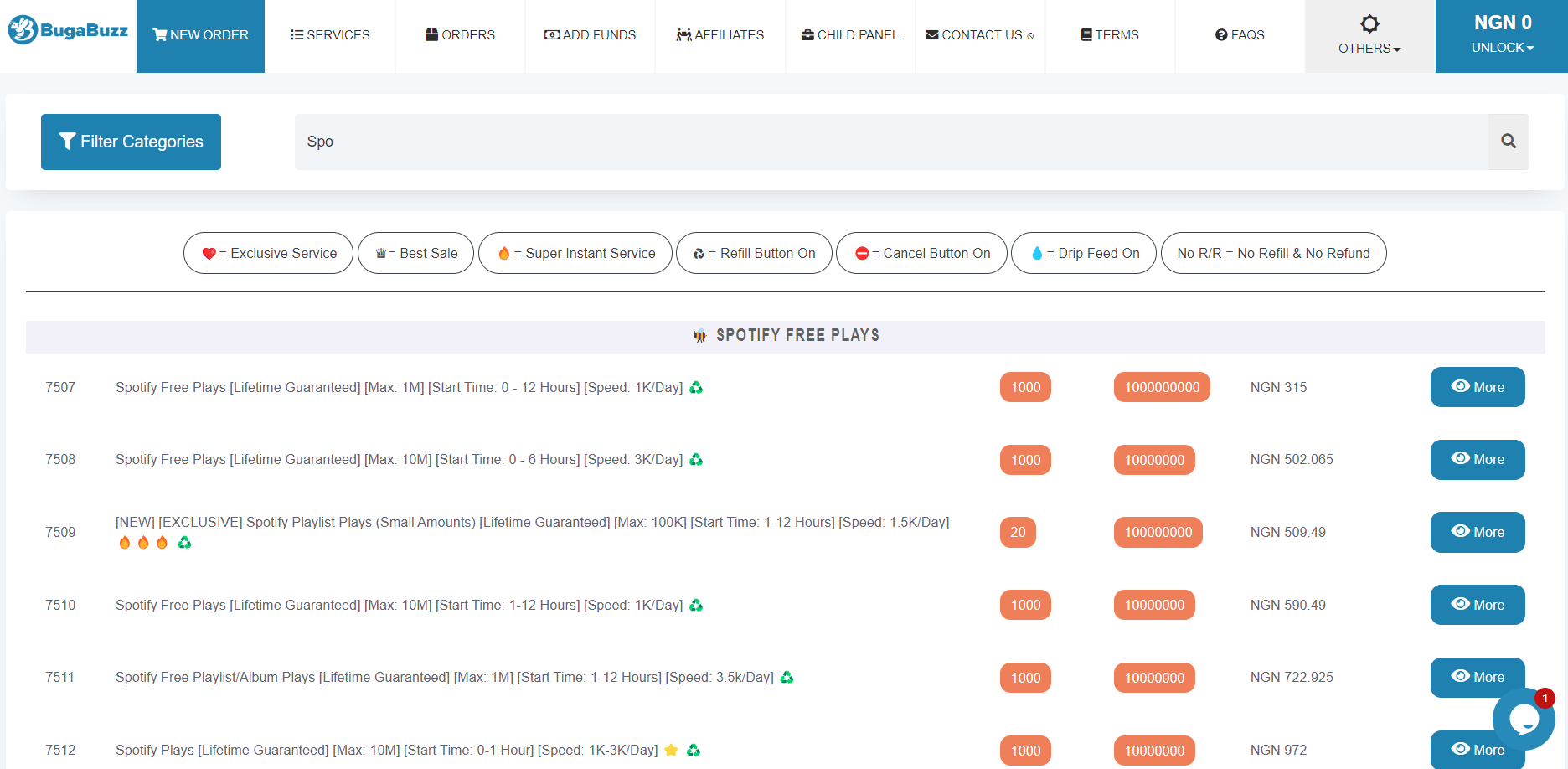Toggle the Refill Button On pill
This screenshot has width=1568, height=769.
click(754, 253)
